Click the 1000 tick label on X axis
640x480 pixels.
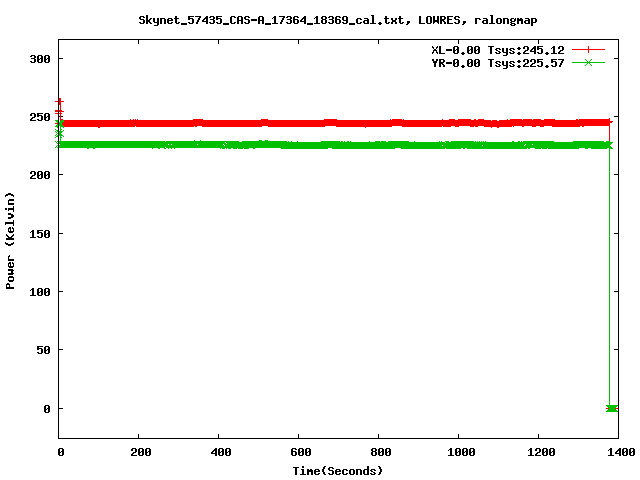click(461, 452)
